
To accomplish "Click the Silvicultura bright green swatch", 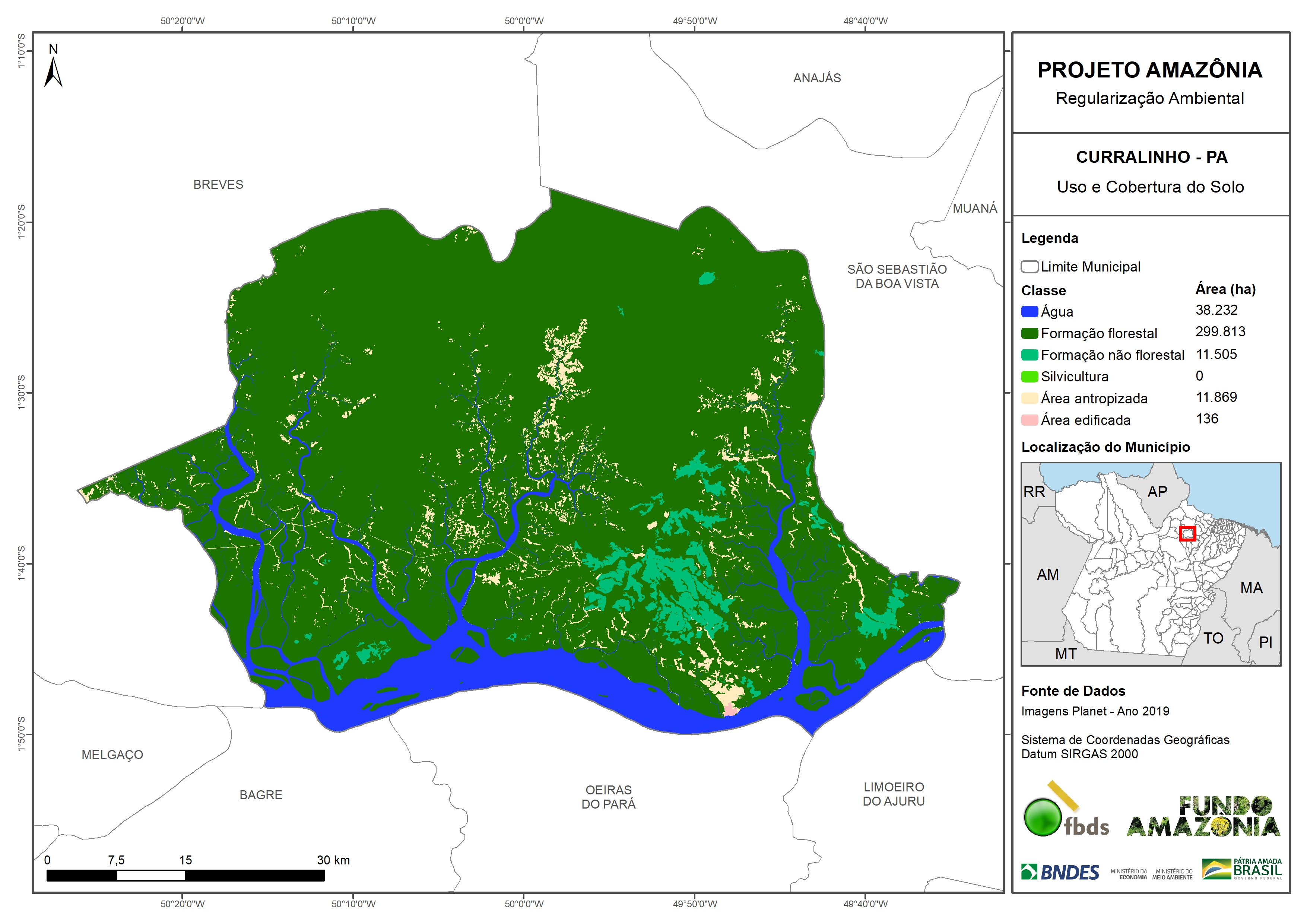I will point(1029,376).
